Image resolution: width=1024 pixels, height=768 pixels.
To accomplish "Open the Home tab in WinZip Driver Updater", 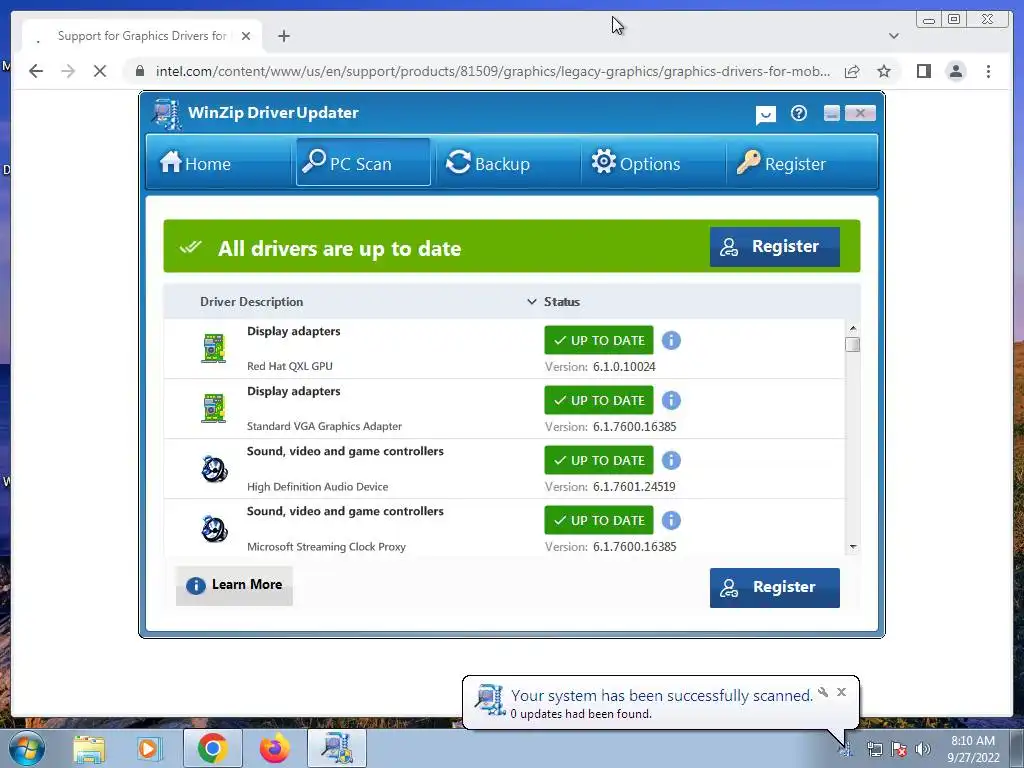I will pyautogui.click(x=196, y=163).
